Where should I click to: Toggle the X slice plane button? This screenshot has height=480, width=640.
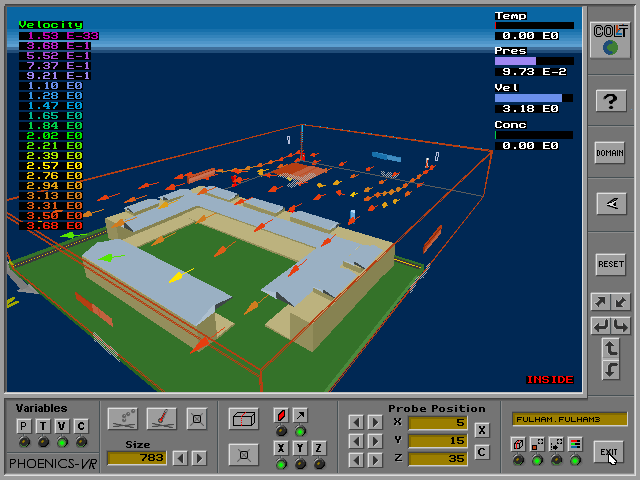point(281,448)
